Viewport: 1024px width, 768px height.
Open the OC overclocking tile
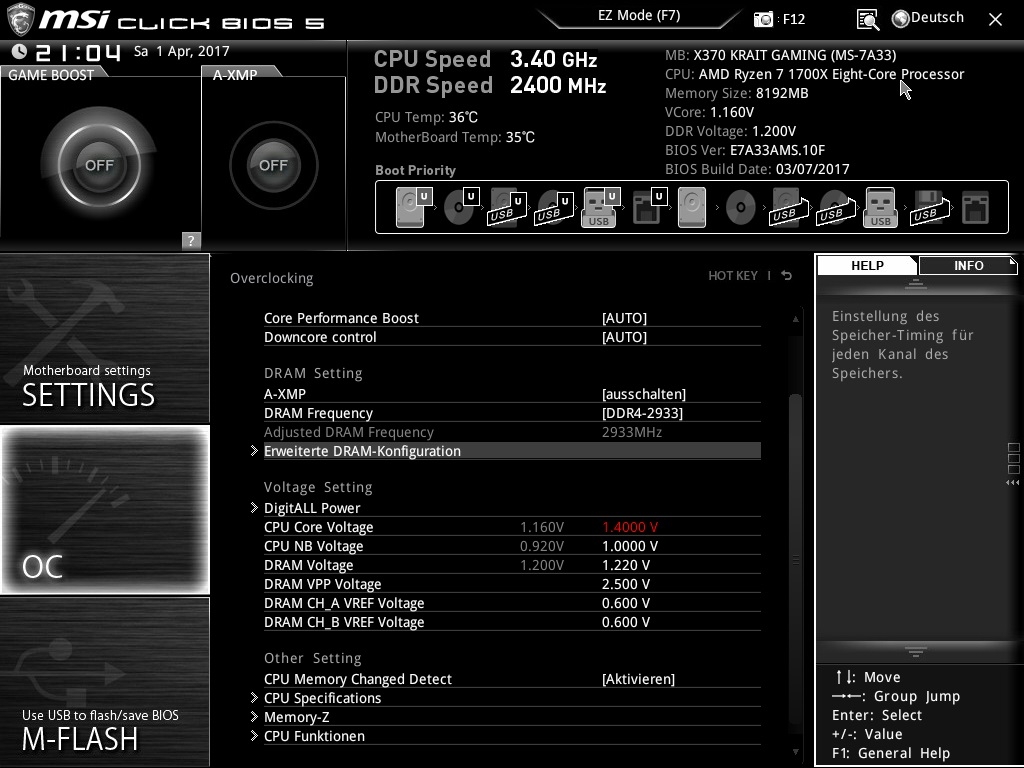point(105,509)
